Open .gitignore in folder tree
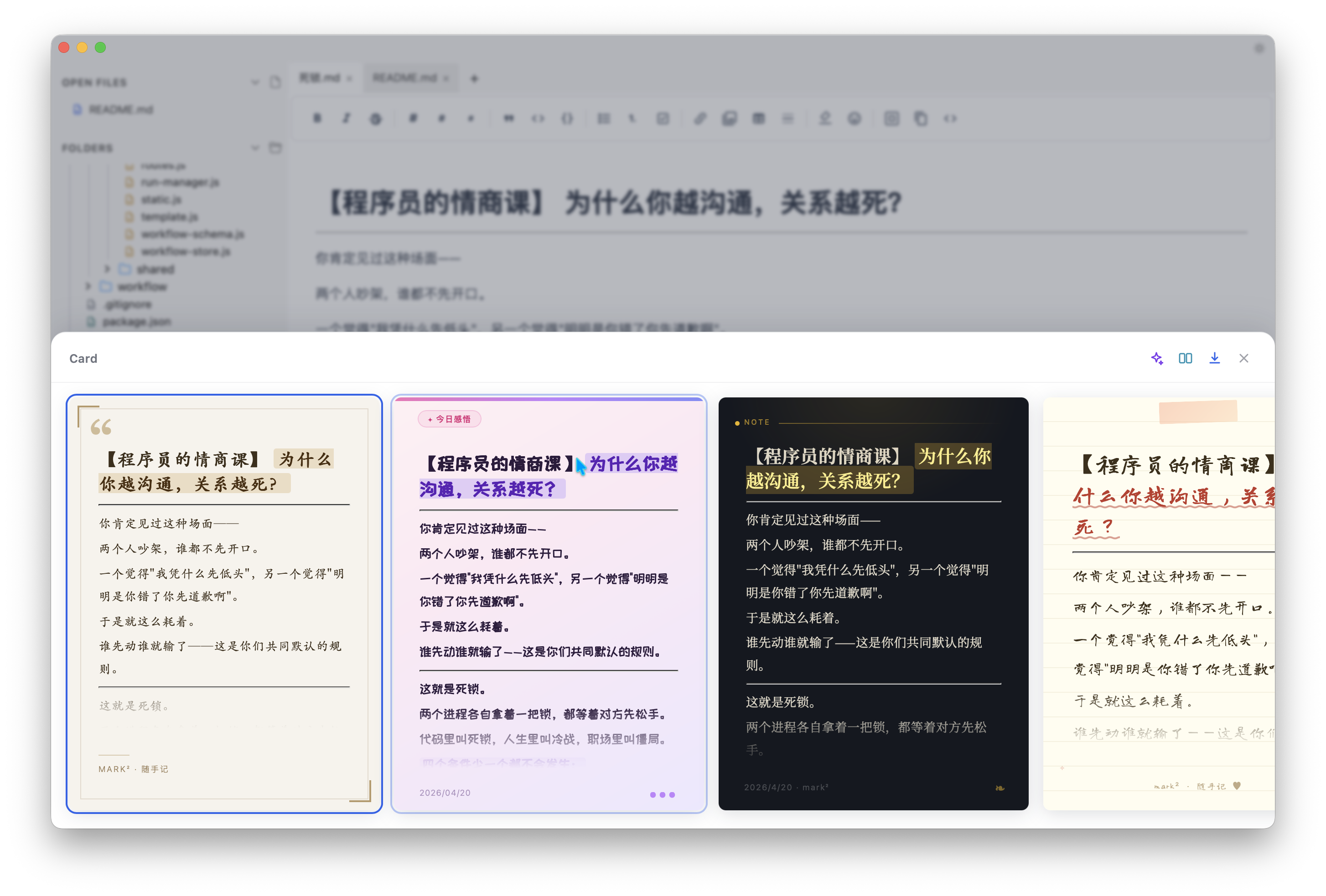The width and height of the screenshot is (1326, 896). (x=127, y=304)
